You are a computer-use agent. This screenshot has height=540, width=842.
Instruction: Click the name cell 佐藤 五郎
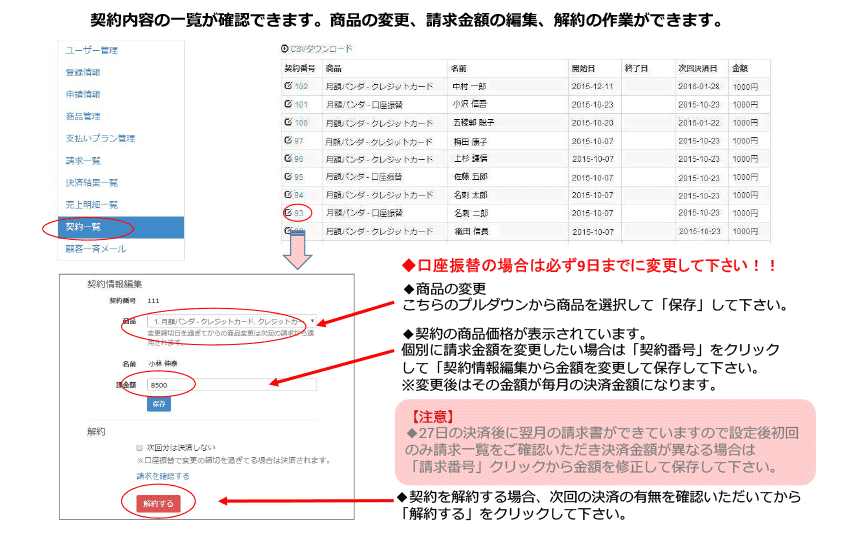471,177
